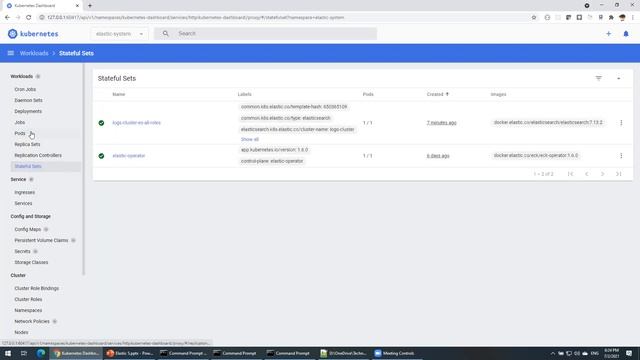Click the sidebar vertical scrollbar

84,169
